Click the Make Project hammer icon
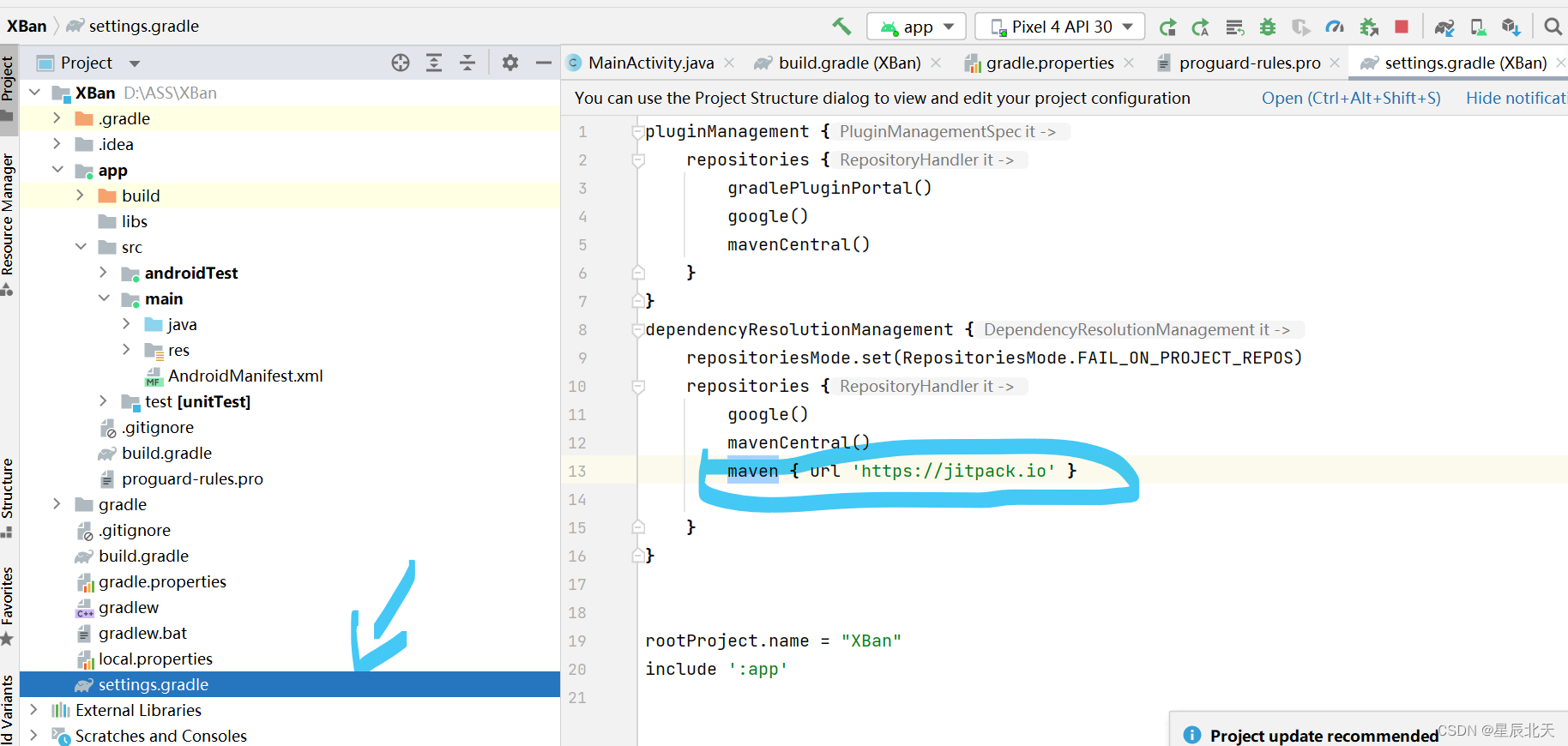The height and width of the screenshot is (746, 1568). [841, 27]
